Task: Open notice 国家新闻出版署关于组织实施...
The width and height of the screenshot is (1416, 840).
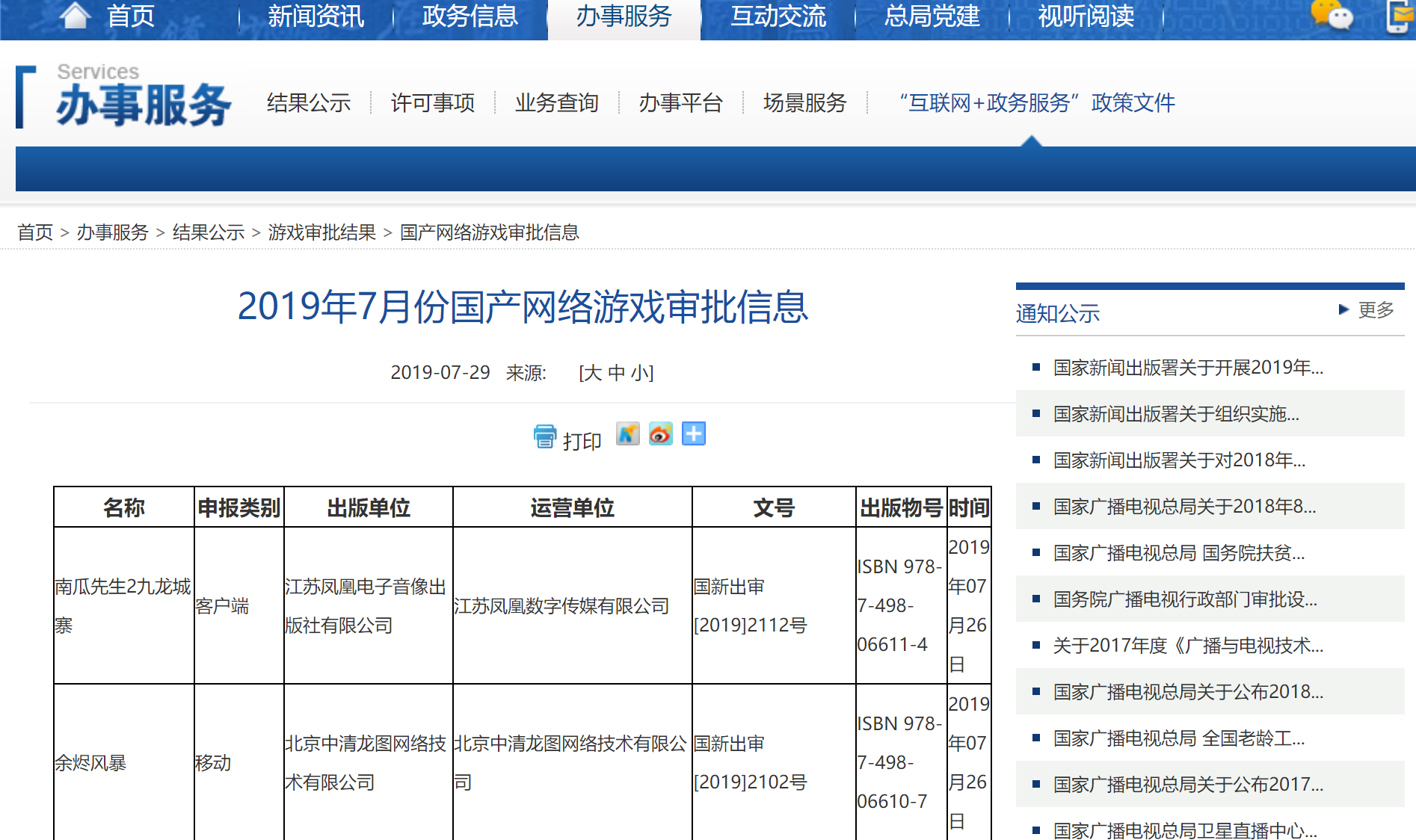Action: (x=1176, y=413)
